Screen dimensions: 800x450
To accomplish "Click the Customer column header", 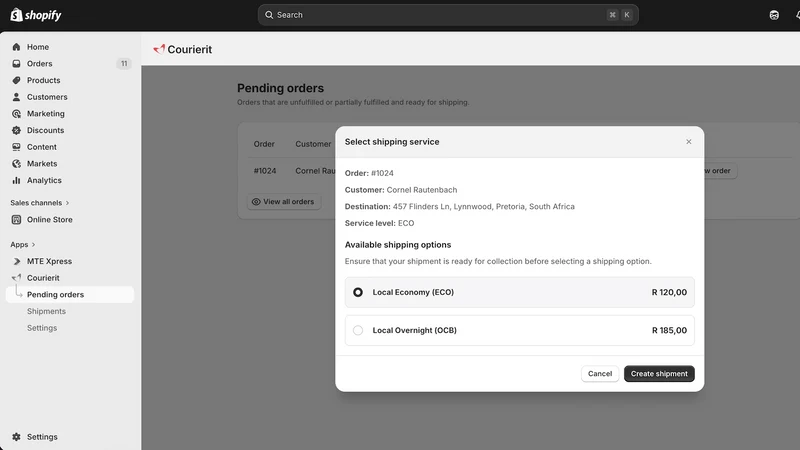I will click(x=313, y=144).
